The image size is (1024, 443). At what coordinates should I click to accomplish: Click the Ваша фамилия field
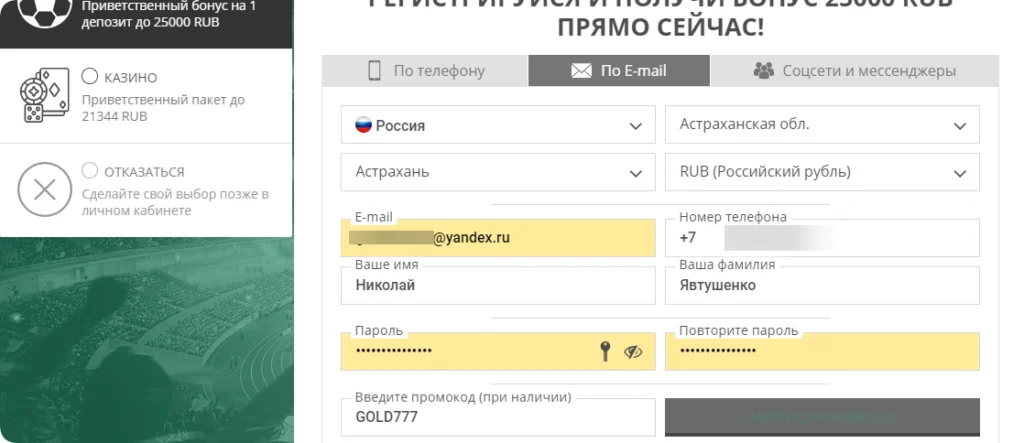(x=822, y=286)
